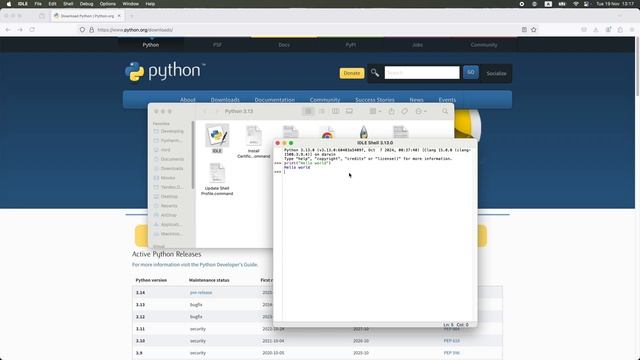640x360 pixels.
Task: Select the PSF top tab
Action: pyautogui.click(x=217, y=45)
